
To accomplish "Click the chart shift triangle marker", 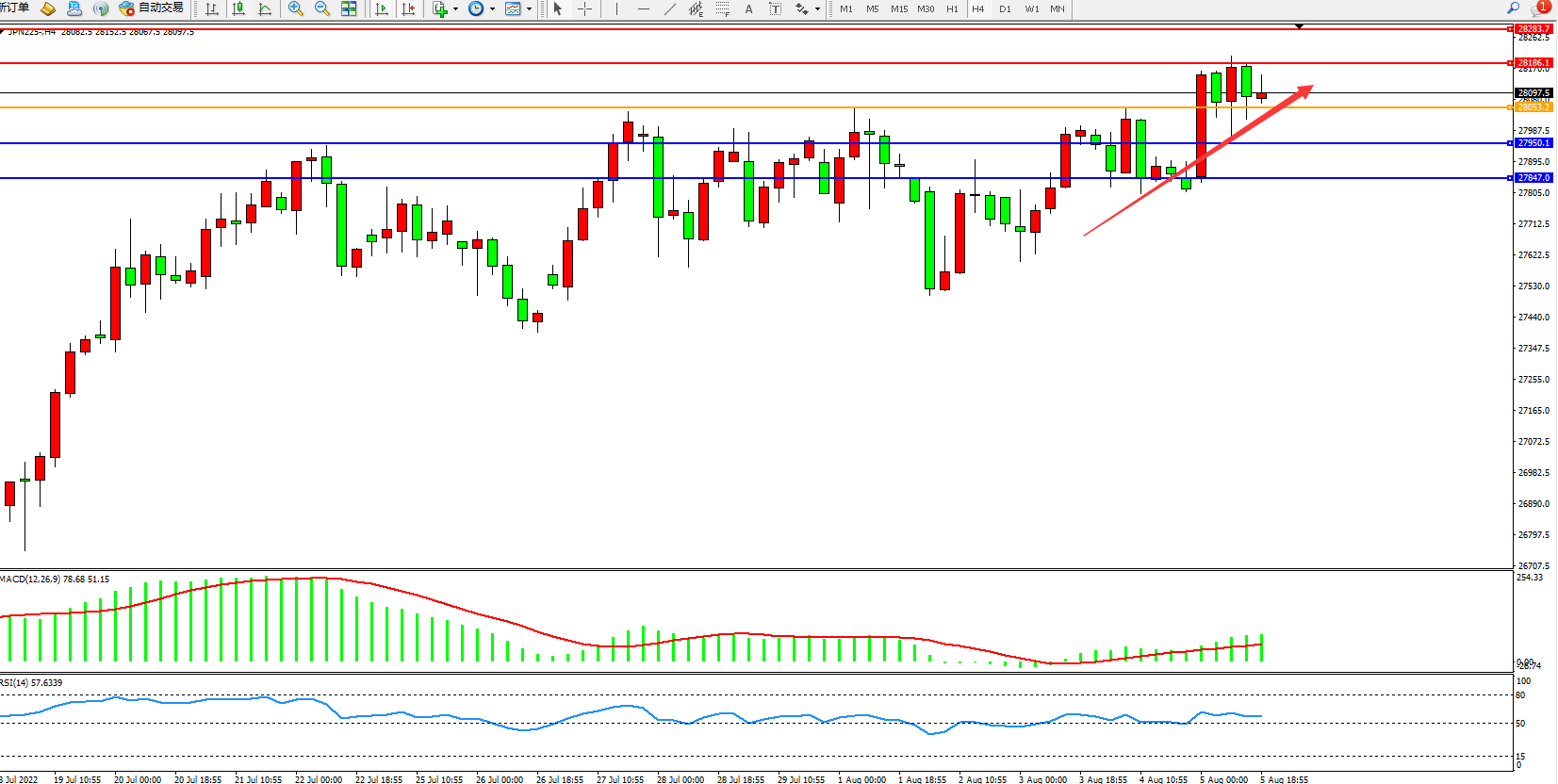I will [x=1299, y=26].
